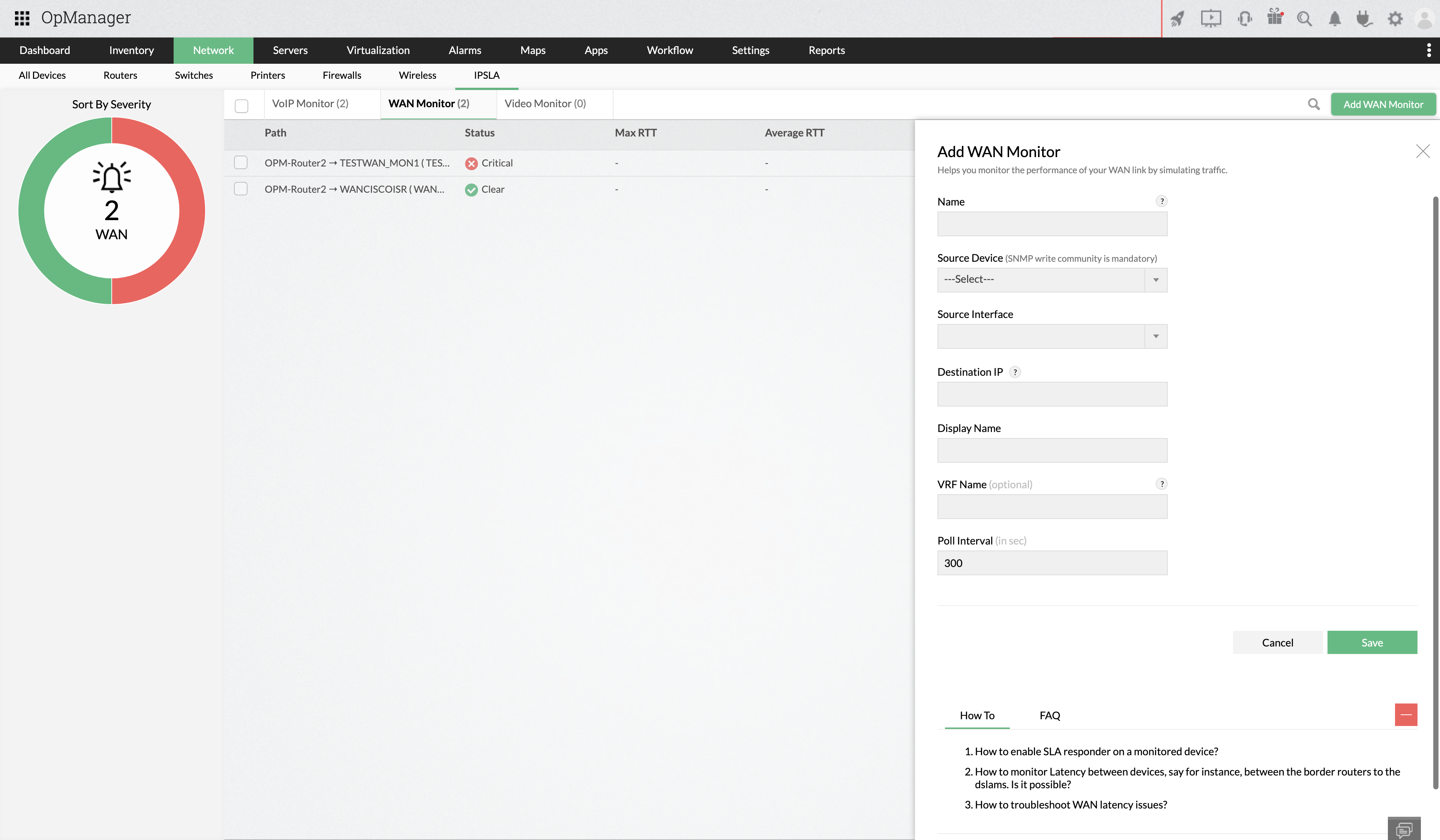Screen dimensions: 1440x840
Task: Click the search icon within WAN Monitor list
Action: click(x=1314, y=104)
